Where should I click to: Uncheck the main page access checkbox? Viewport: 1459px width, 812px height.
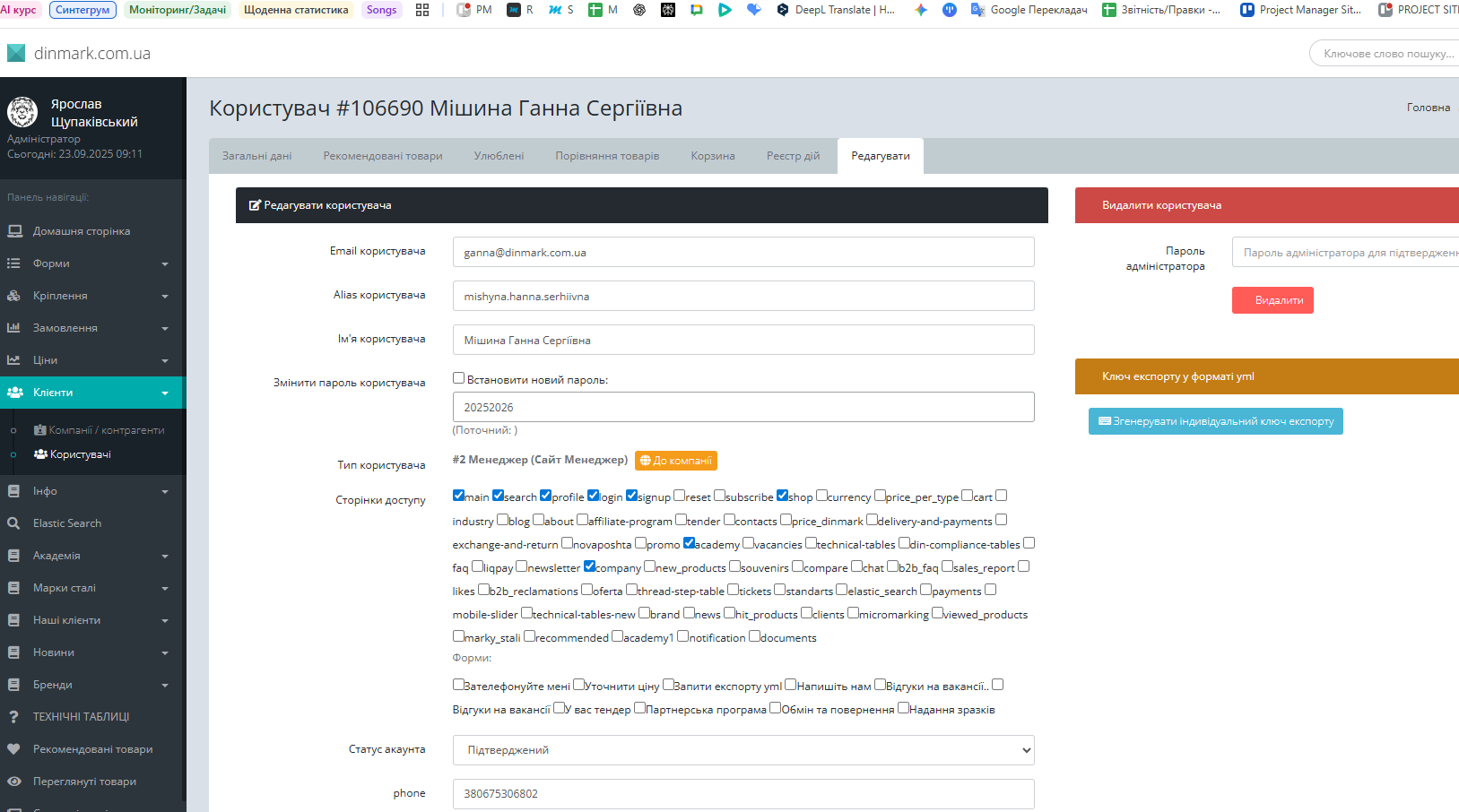459,495
